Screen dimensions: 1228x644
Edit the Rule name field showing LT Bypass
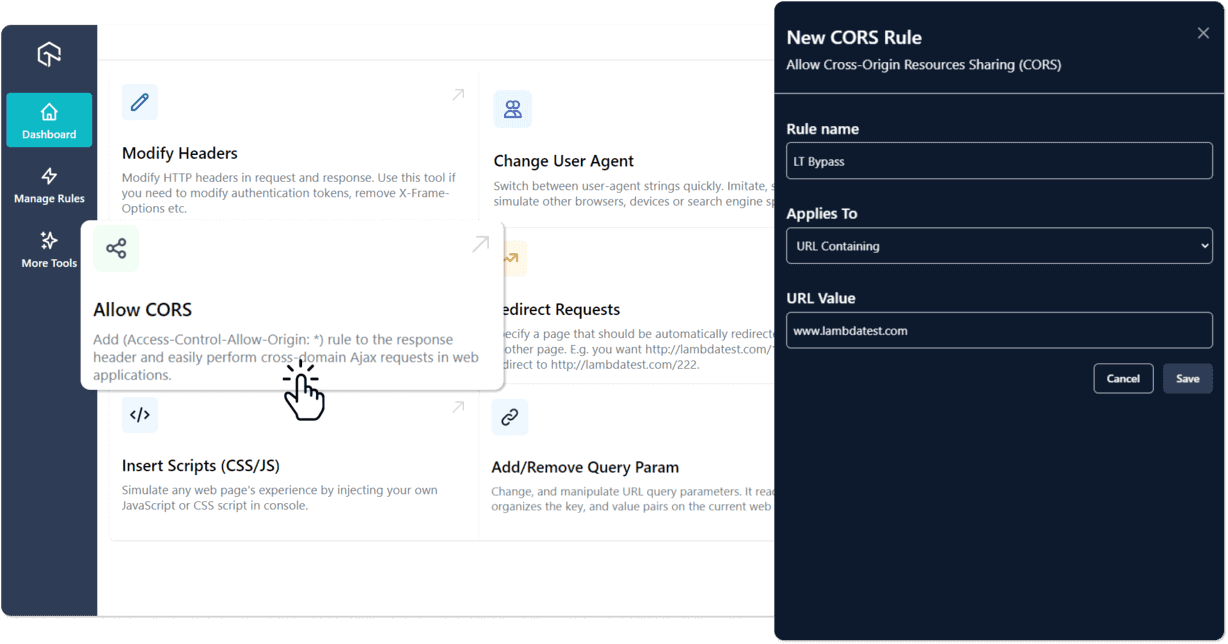999,161
